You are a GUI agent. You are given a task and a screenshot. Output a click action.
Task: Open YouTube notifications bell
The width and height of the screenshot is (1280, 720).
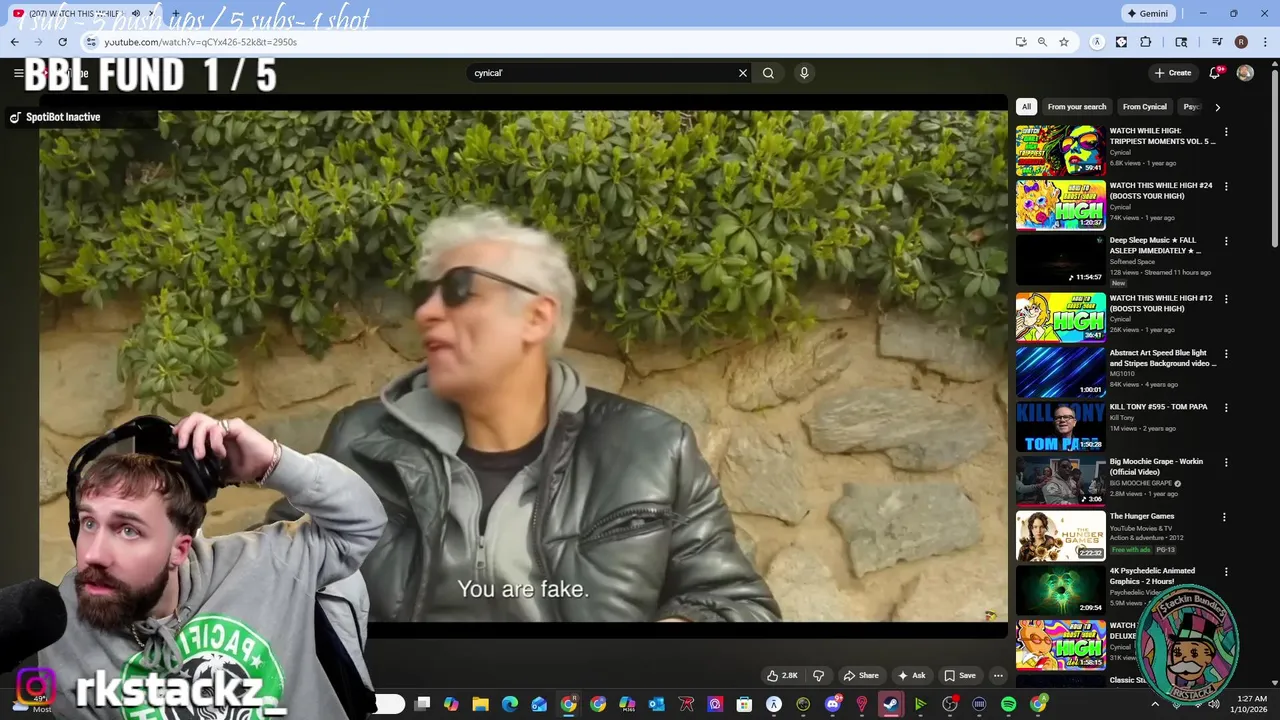[1215, 73]
